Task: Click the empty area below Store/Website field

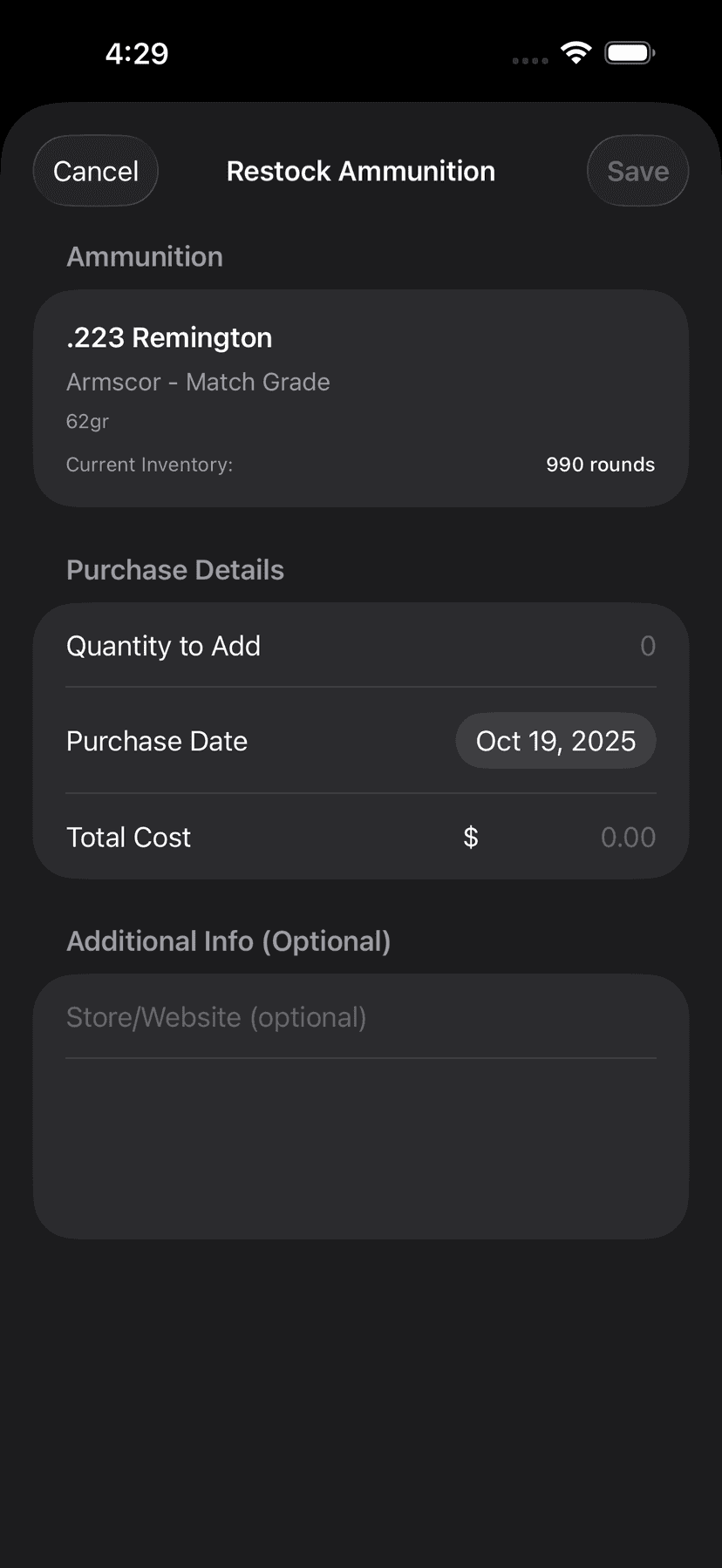Action: tap(360, 1146)
